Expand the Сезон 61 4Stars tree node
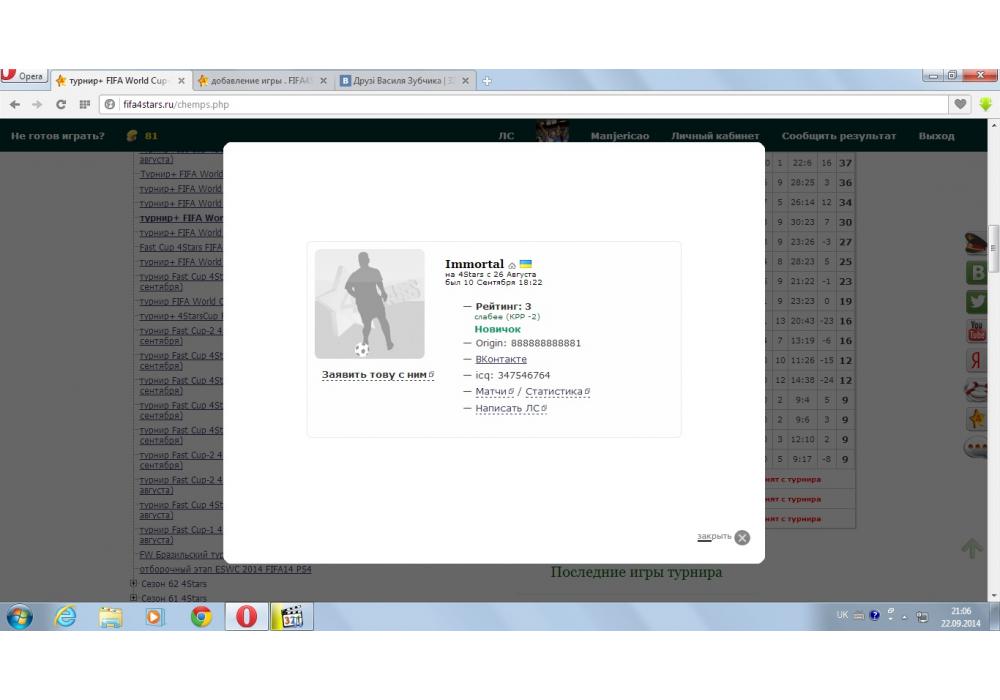The height and width of the screenshot is (700, 1000). (x=134, y=597)
